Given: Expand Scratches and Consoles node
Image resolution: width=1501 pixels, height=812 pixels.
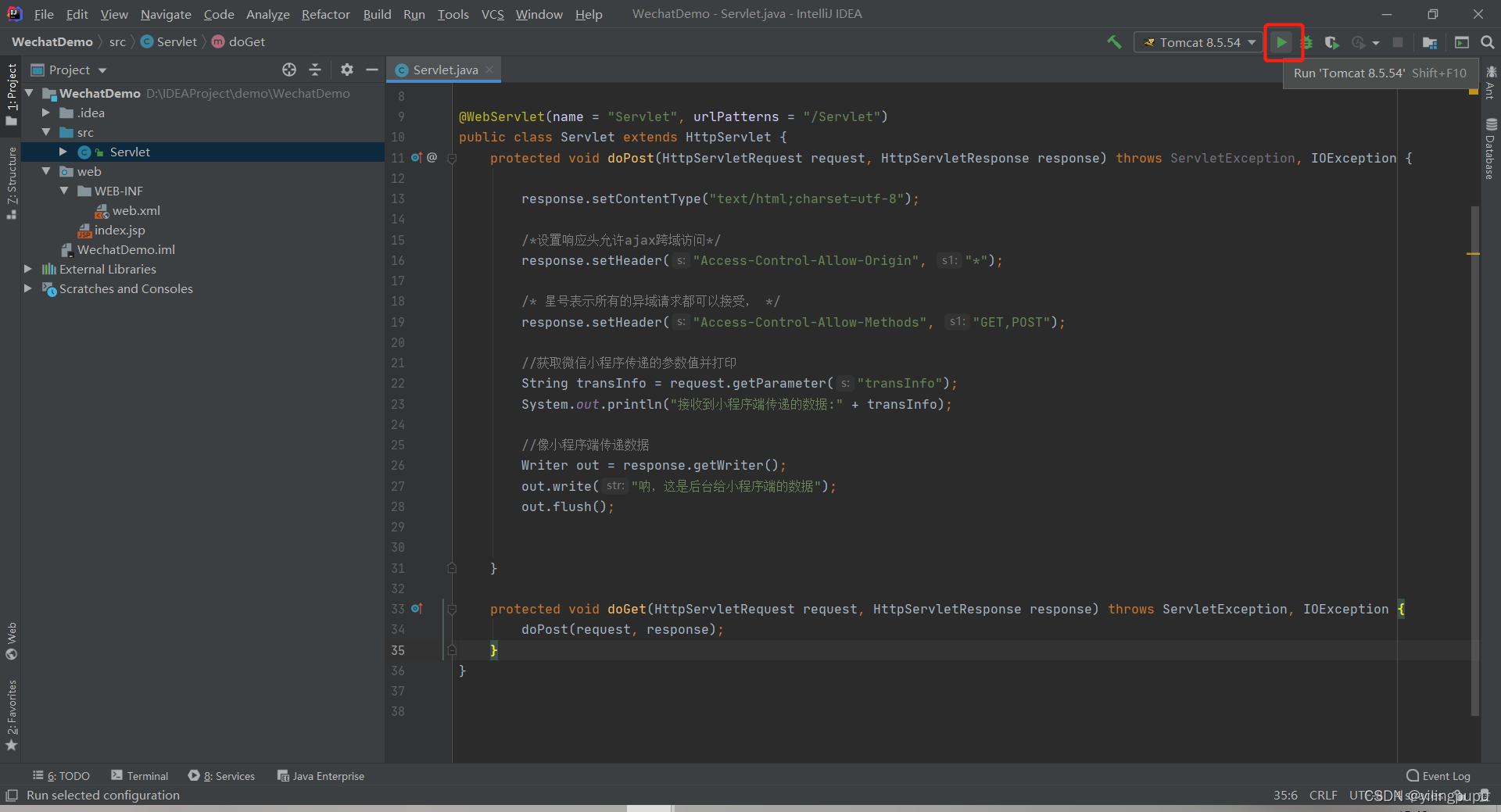Looking at the screenshot, I should click(28, 288).
